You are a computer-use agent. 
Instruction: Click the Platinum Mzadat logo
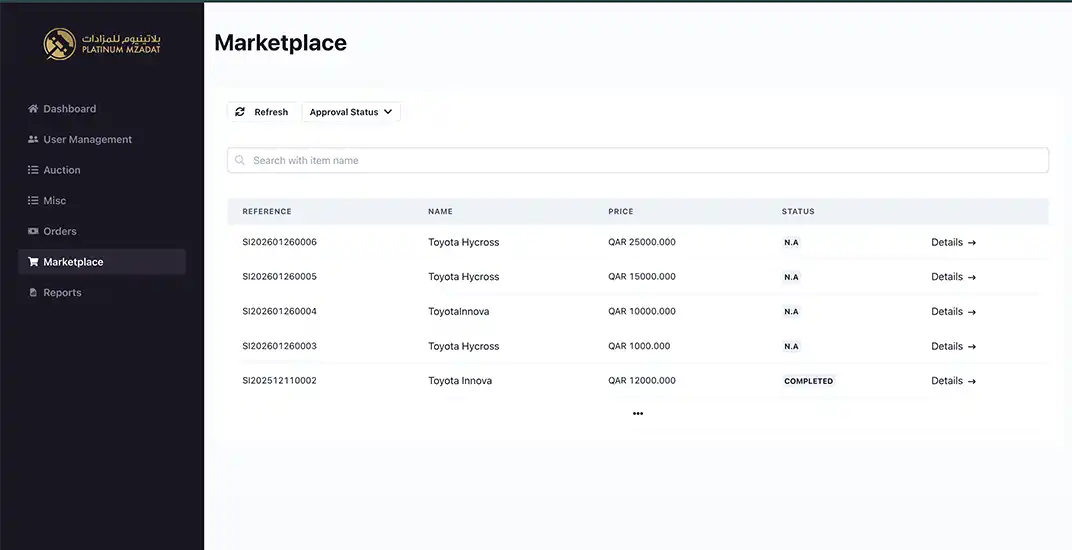[101, 43]
